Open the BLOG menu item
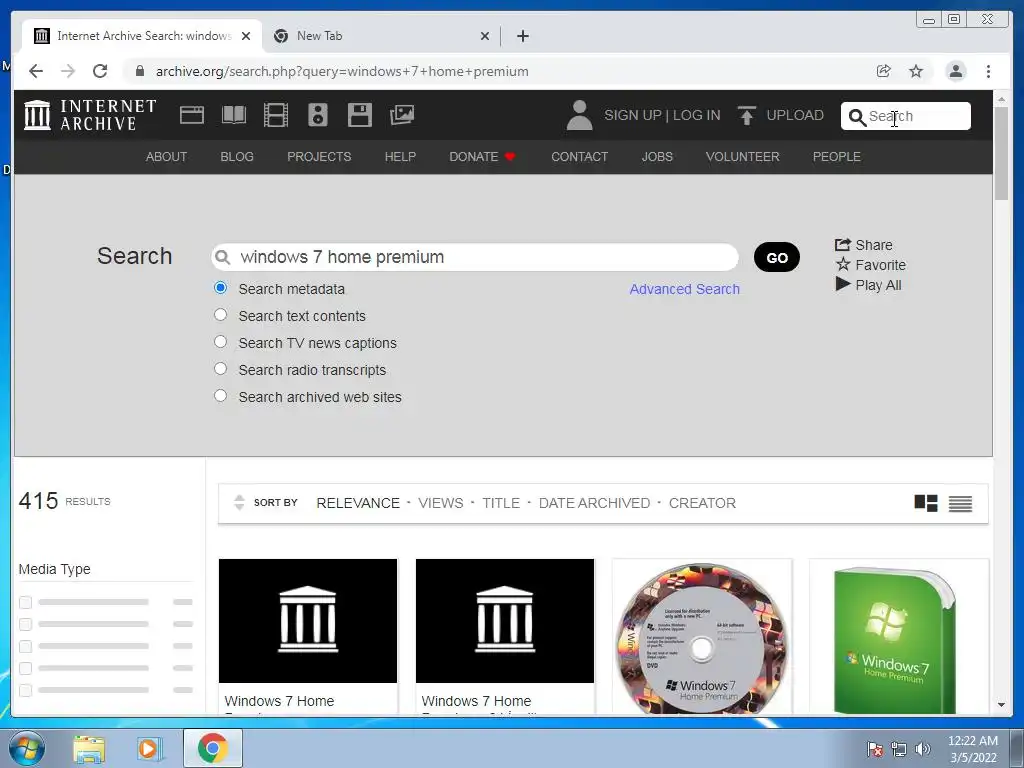The height and width of the screenshot is (768, 1024). pos(237,157)
